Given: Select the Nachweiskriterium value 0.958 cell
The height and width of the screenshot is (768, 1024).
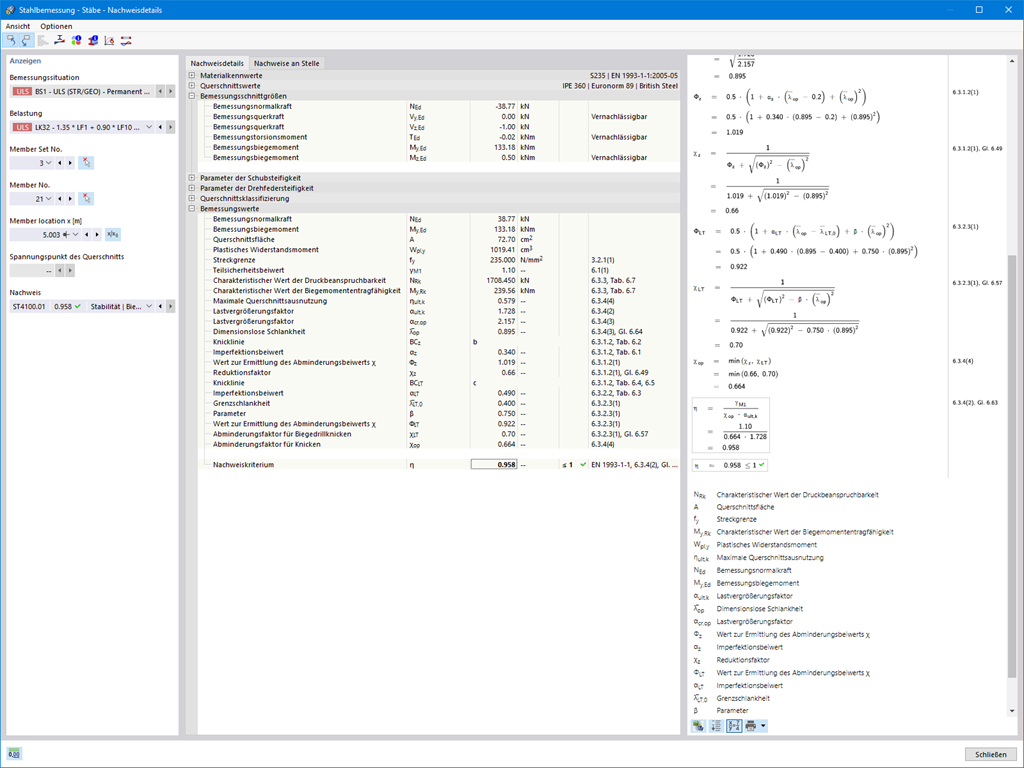Looking at the screenshot, I should [494, 464].
